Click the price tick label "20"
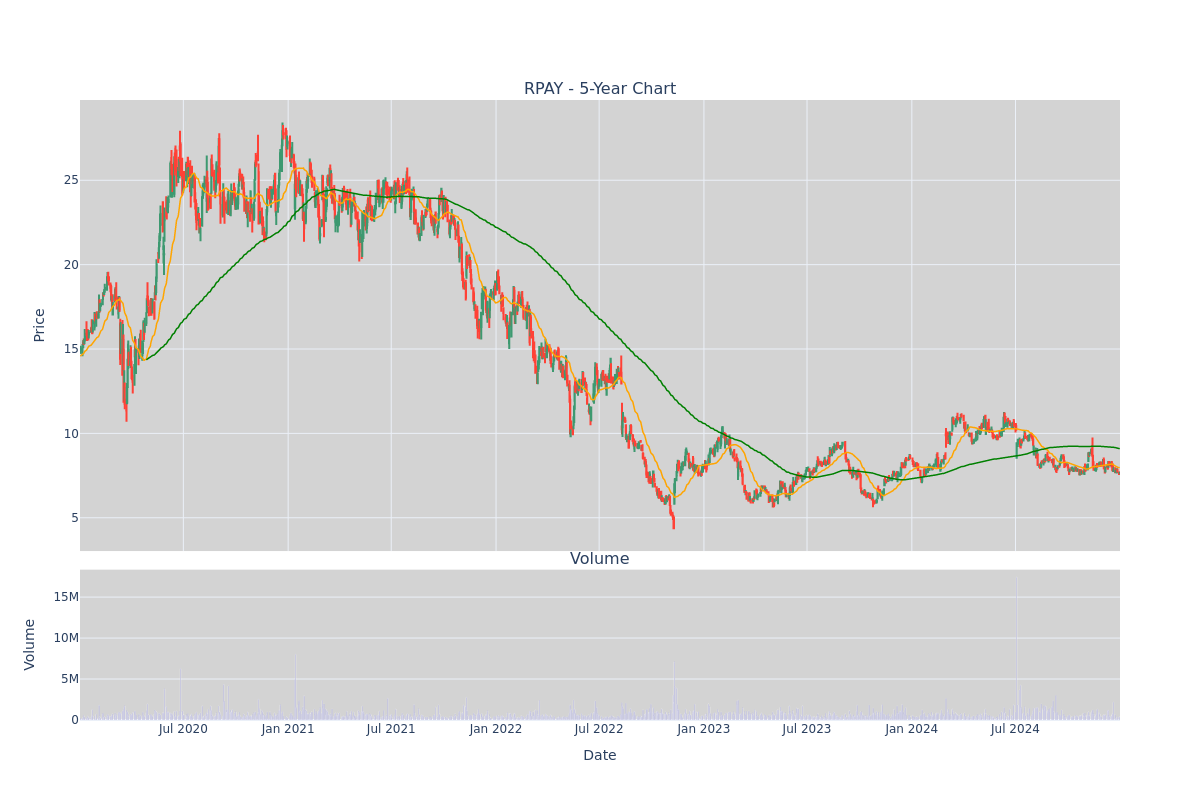The image size is (1200, 800). click(71, 265)
